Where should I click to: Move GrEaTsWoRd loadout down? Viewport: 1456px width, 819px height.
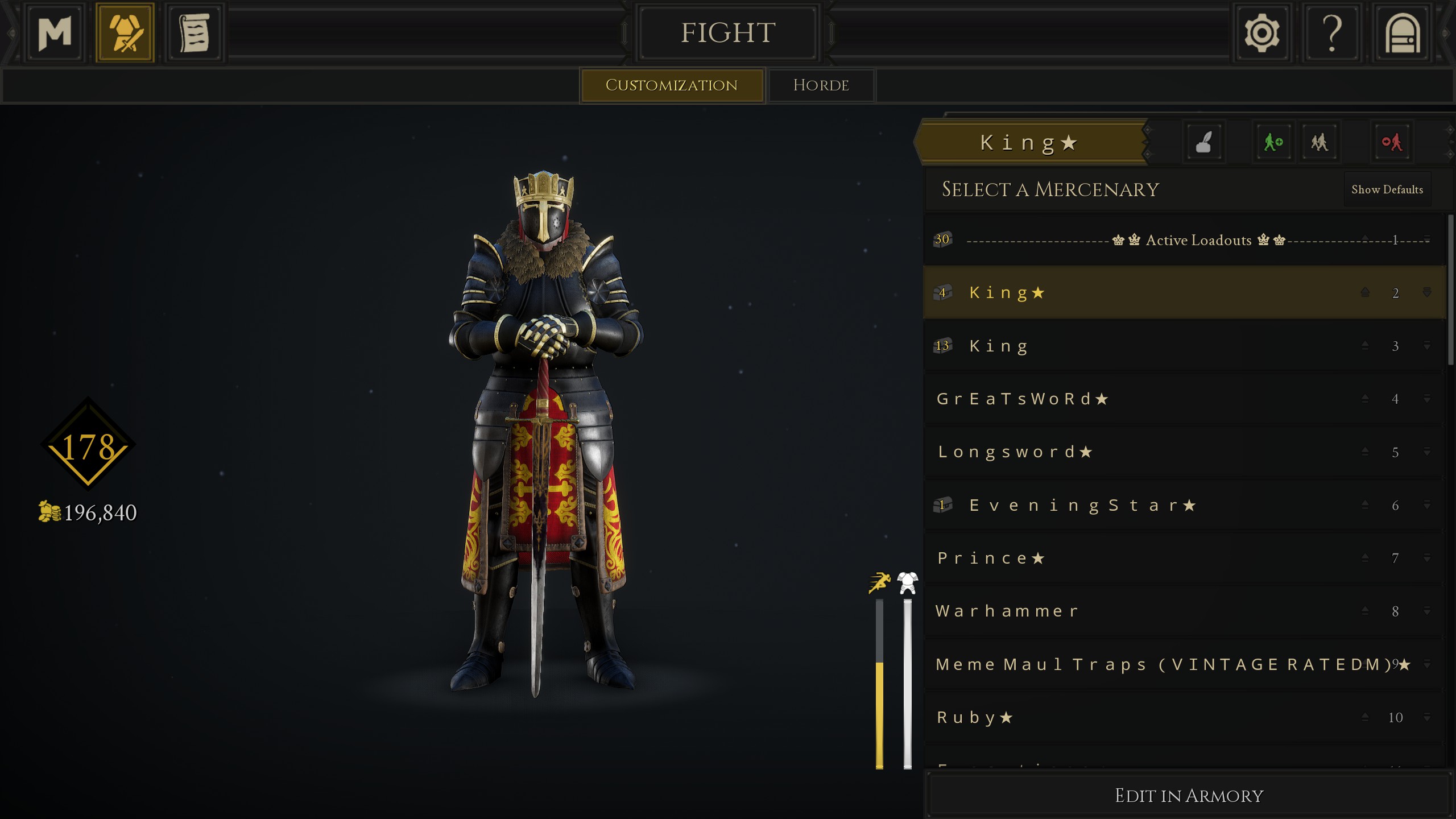click(x=1427, y=399)
